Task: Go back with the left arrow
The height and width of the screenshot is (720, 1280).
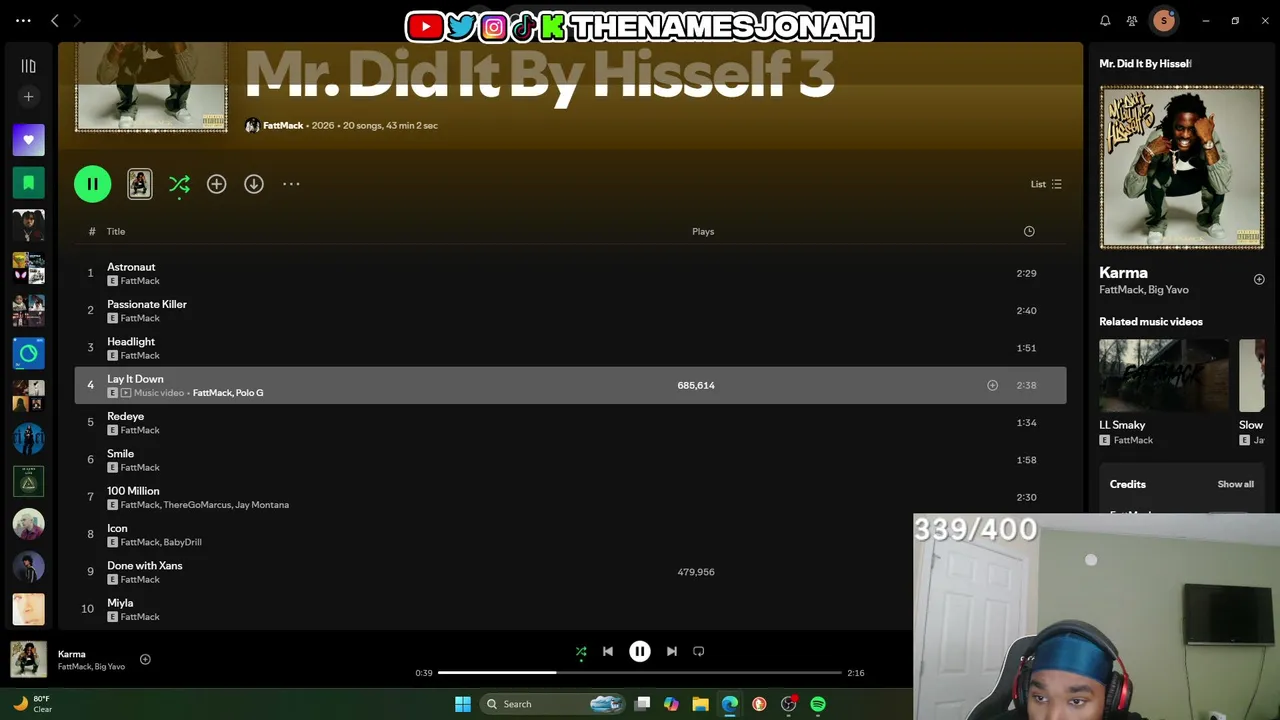Action: coord(55,20)
